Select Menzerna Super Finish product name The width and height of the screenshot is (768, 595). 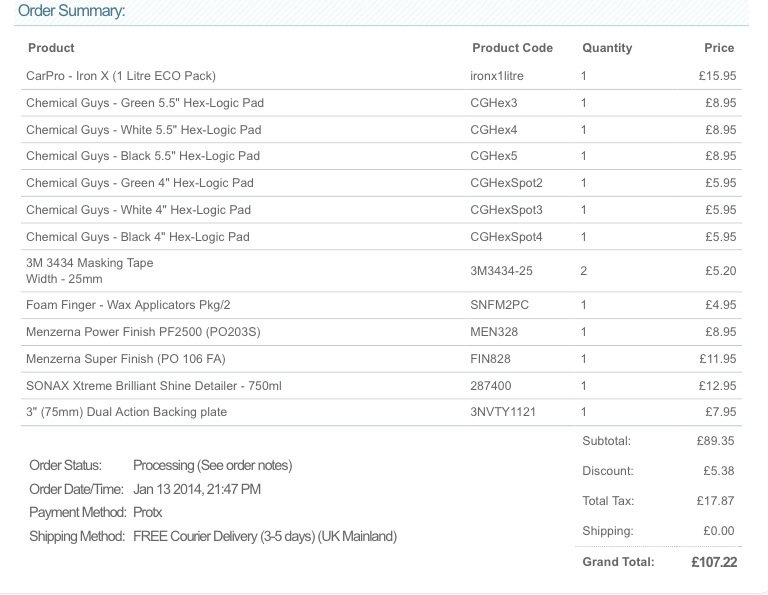pyautogui.click(x=126, y=358)
